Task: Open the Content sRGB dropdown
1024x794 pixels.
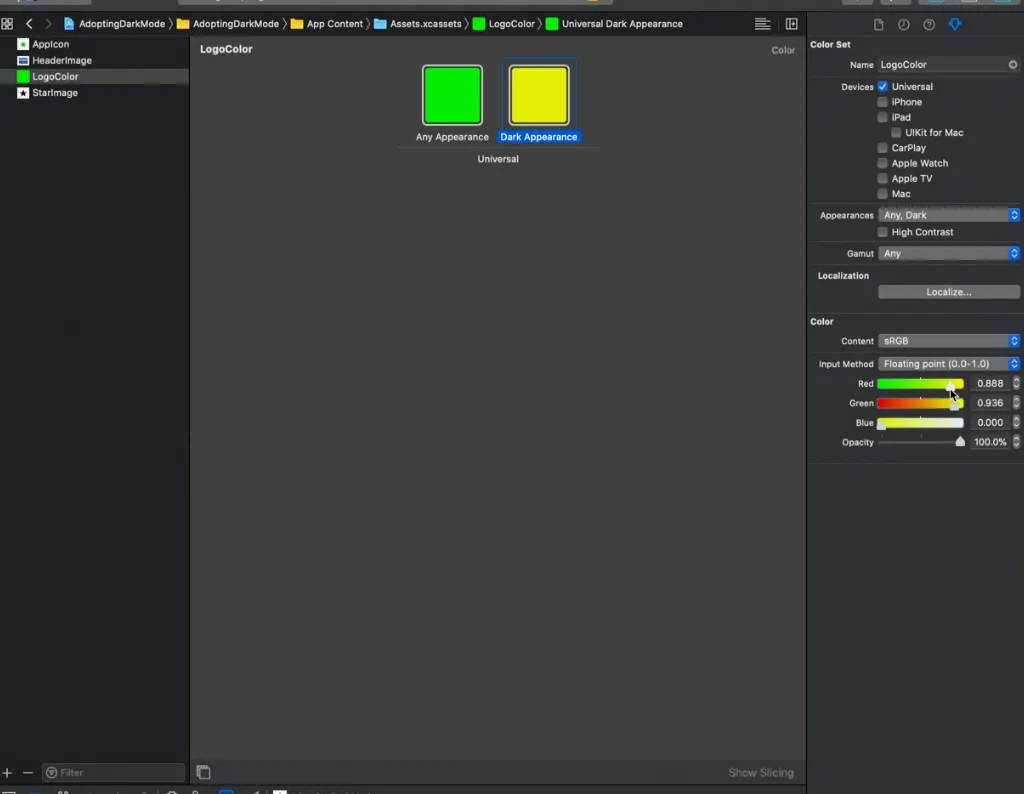Action: (x=948, y=341)
